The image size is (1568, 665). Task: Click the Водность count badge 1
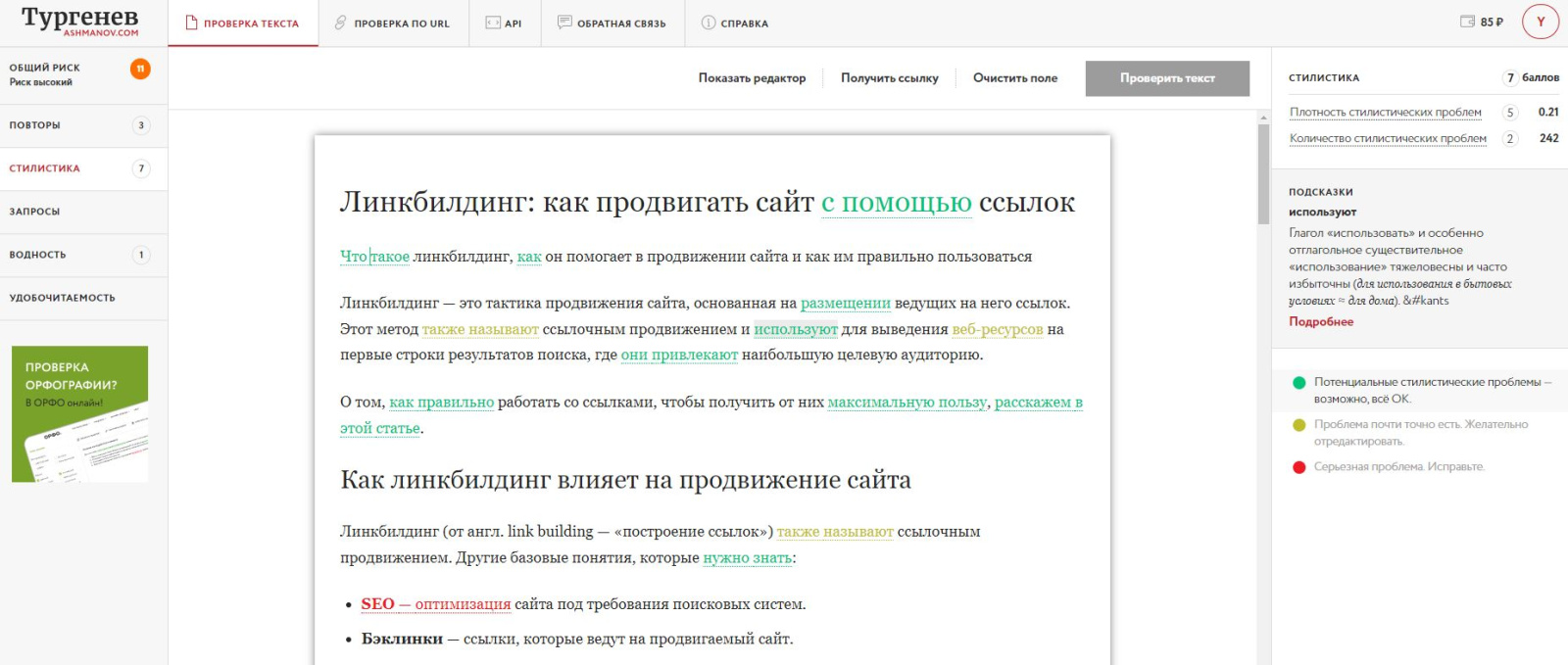[x=141, y=255]
